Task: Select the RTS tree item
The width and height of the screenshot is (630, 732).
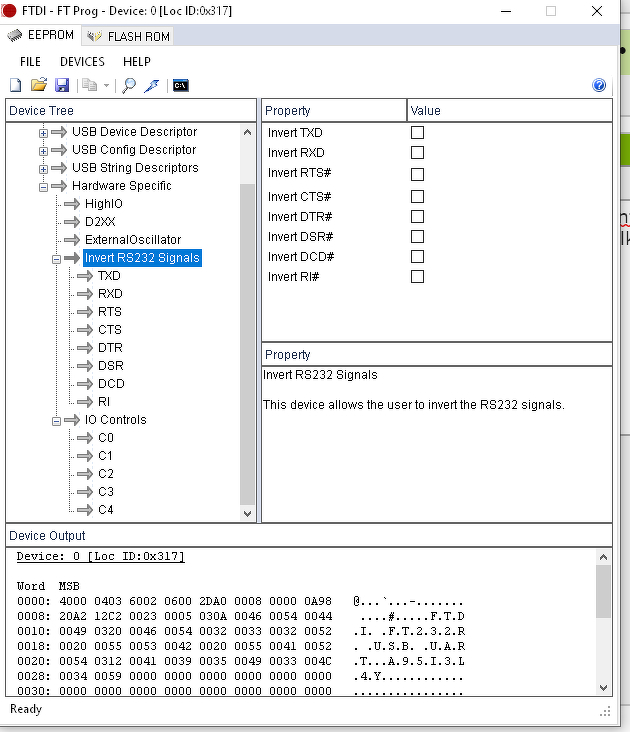Action: click(110, 312)
